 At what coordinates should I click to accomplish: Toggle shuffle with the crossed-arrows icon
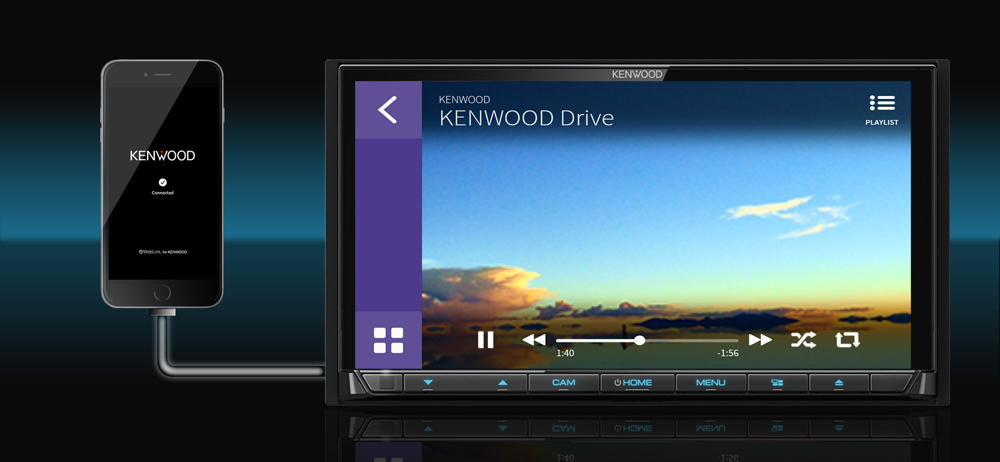point(803,340)
